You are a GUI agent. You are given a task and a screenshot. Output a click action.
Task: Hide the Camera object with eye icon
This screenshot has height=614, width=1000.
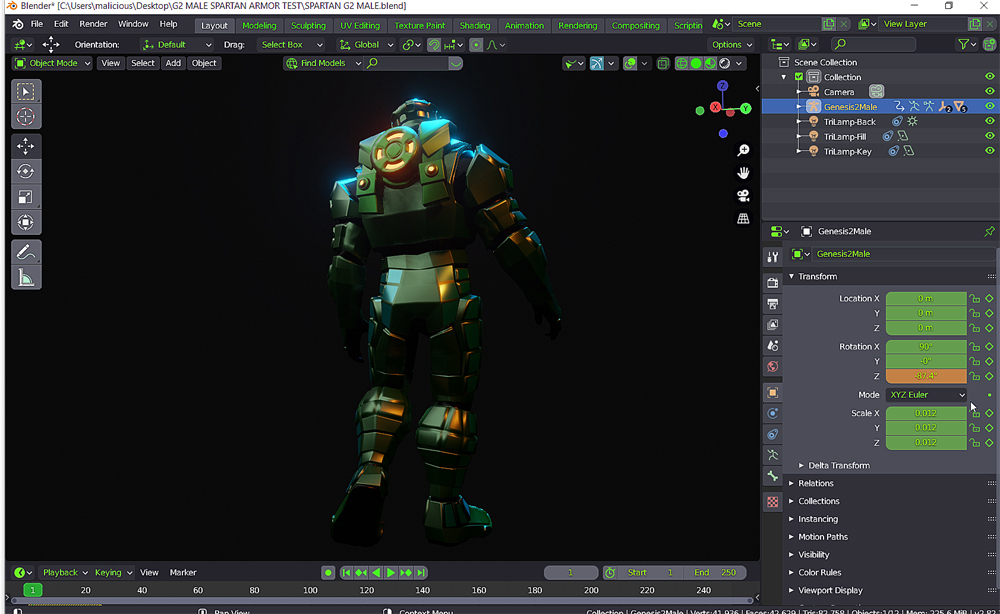[x=989, y=92]
